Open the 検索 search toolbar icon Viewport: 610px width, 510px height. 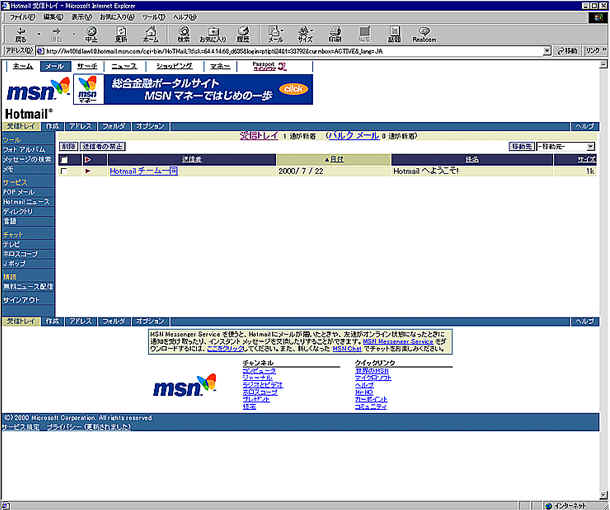183,34
